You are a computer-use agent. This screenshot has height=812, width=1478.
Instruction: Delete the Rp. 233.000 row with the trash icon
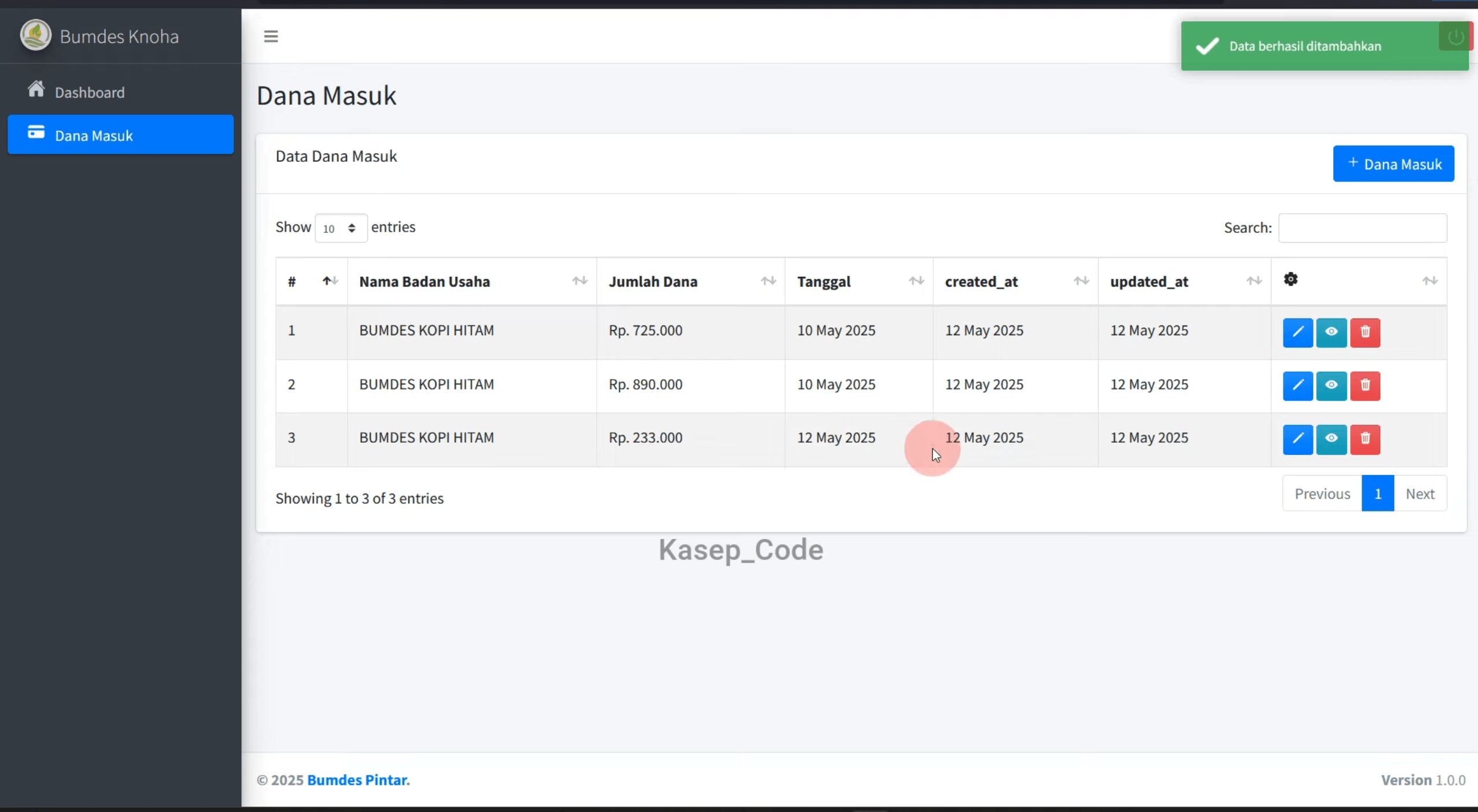pos(1365,439)
